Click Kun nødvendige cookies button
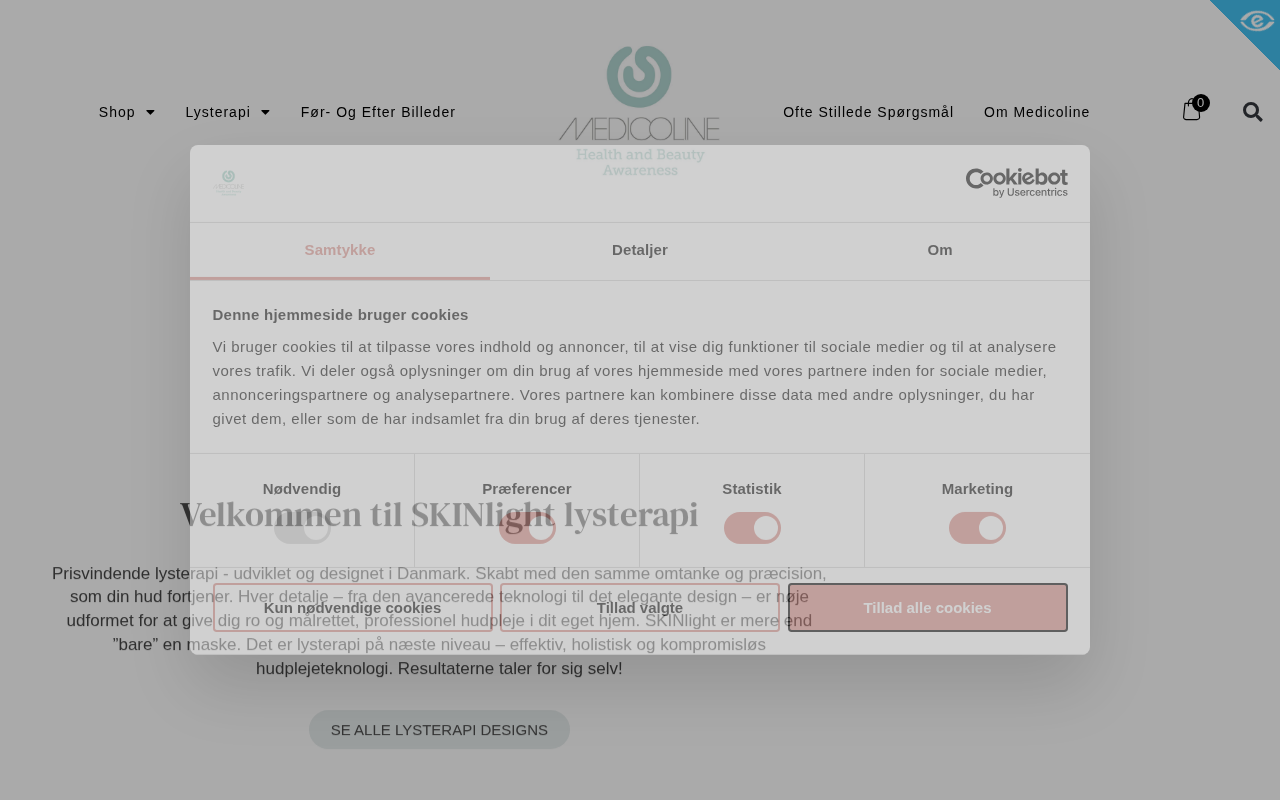 [353, 608]
